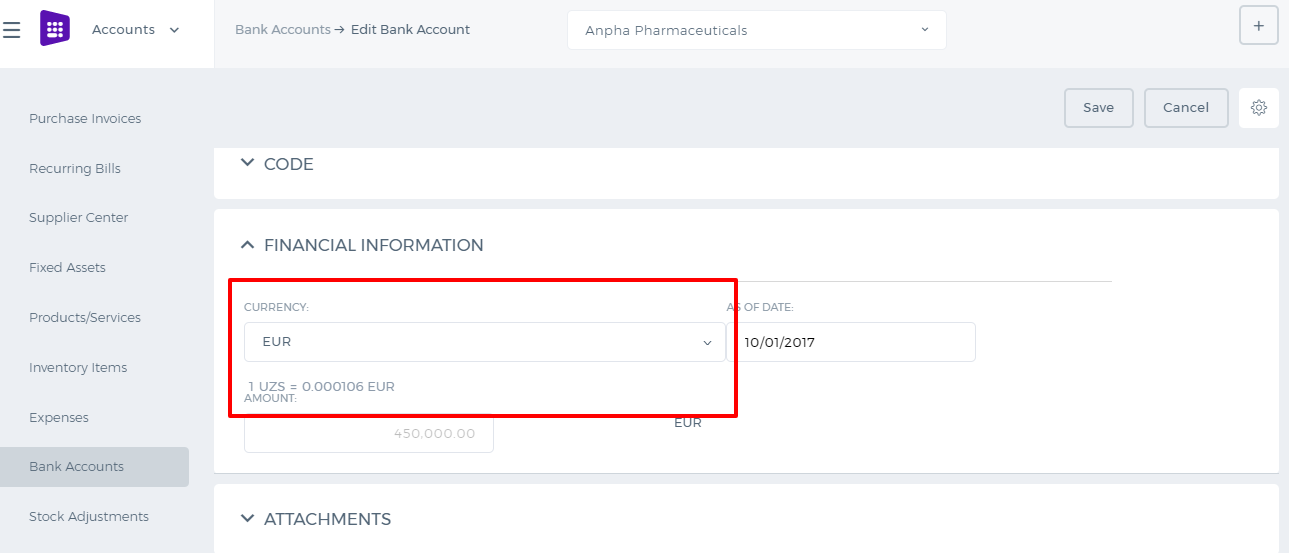The image size is (1289, 553).
Task: Cancel editing the bank account
Action: point(1186,108)
